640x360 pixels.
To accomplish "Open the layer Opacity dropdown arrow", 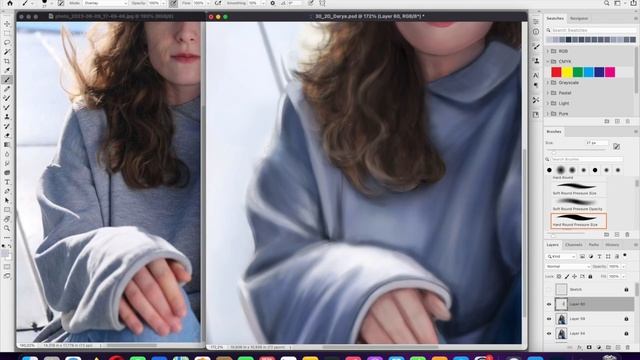I will point(623,266).
